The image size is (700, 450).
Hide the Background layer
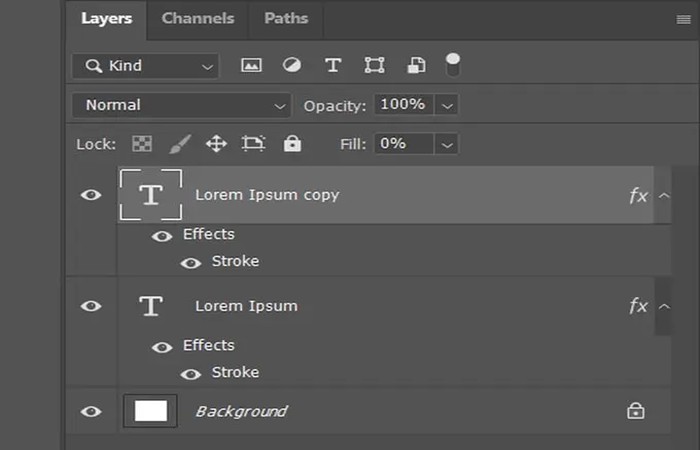pyautogui.click(x=91, y=411)
